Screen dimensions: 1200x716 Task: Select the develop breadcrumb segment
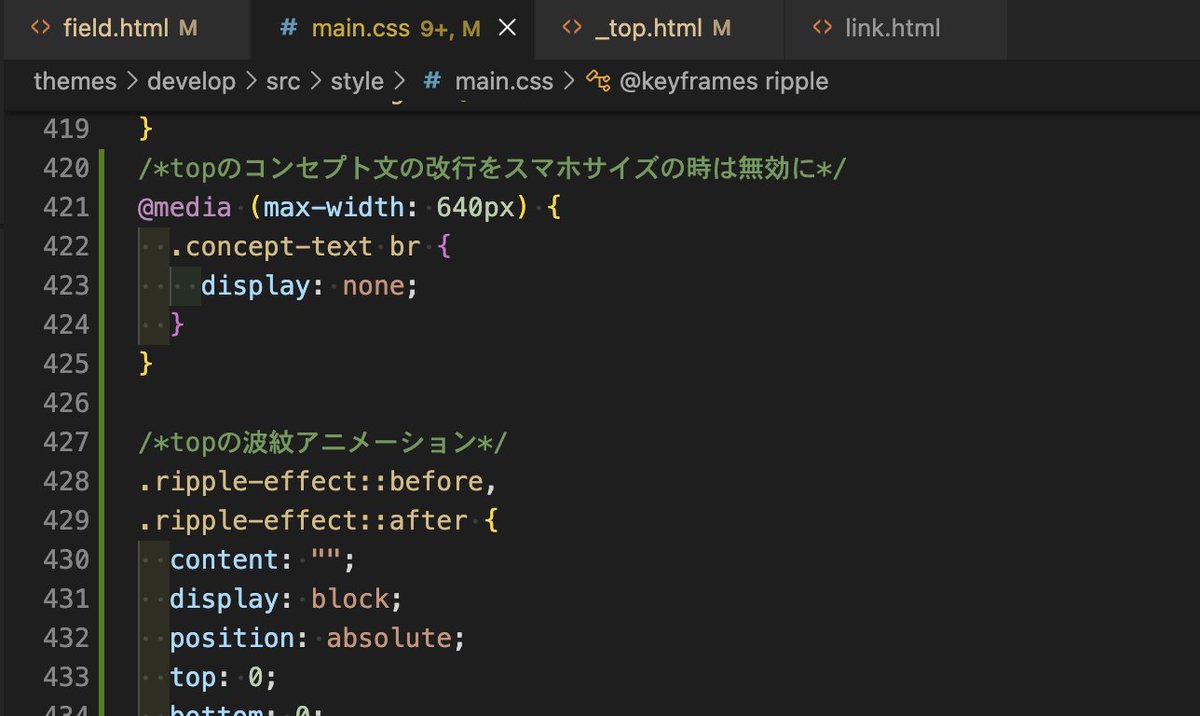[191, 81]
